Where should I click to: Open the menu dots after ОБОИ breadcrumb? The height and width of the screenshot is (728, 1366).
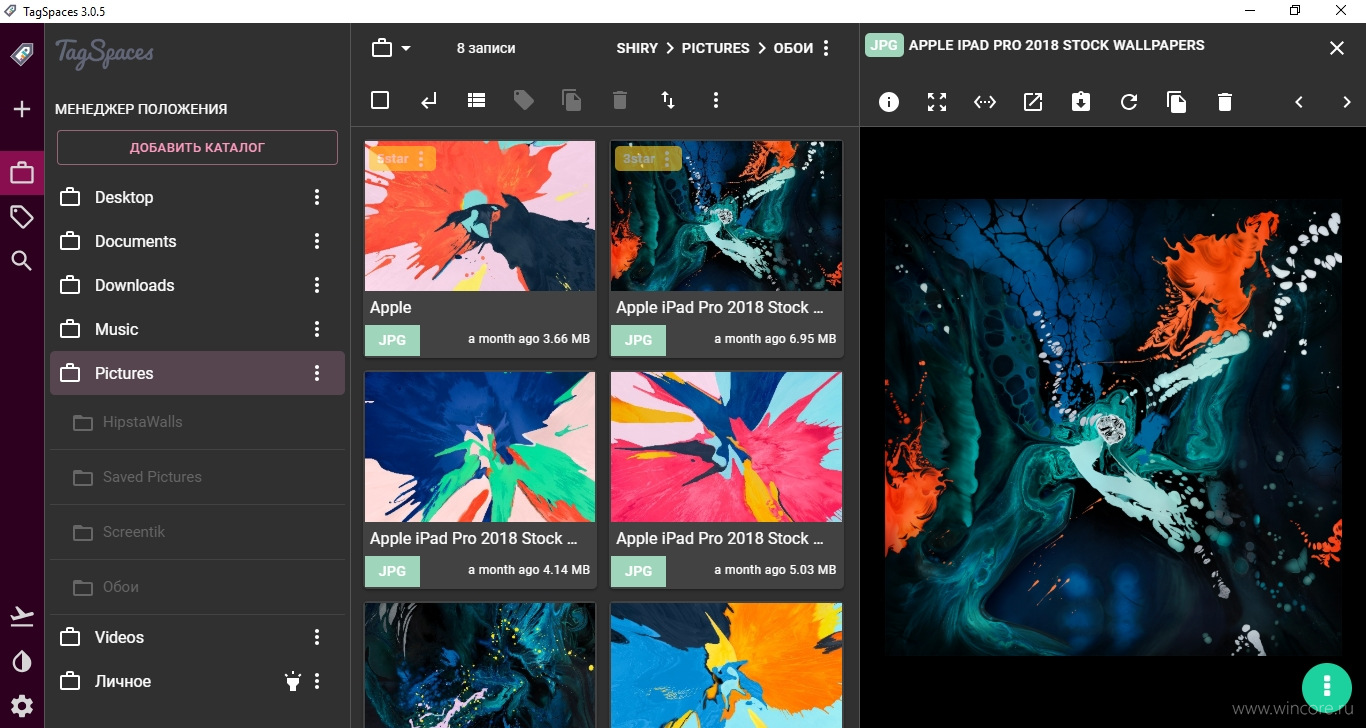[x=826, y=48]
